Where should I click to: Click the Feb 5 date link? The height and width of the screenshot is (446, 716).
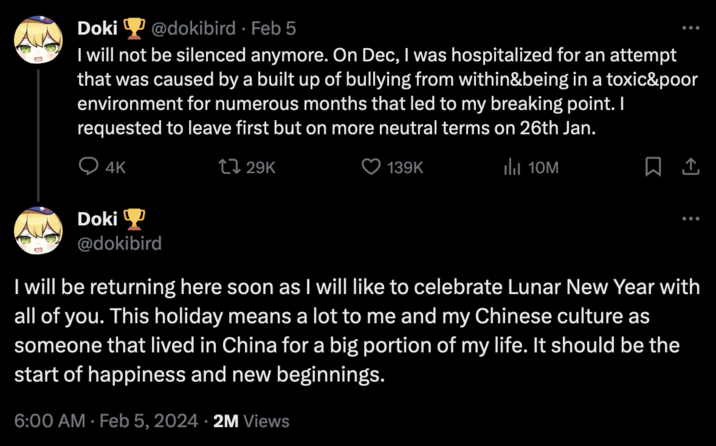(x=273, y=29)
